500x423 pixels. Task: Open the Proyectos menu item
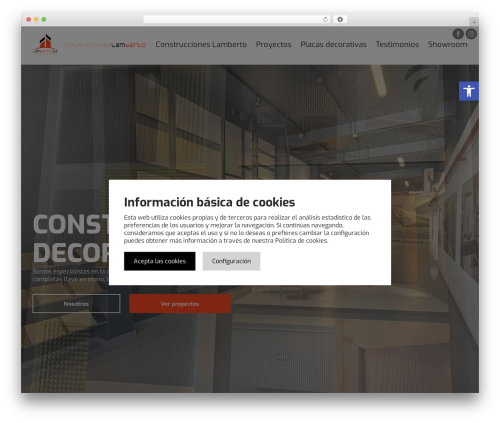[273, 45]
